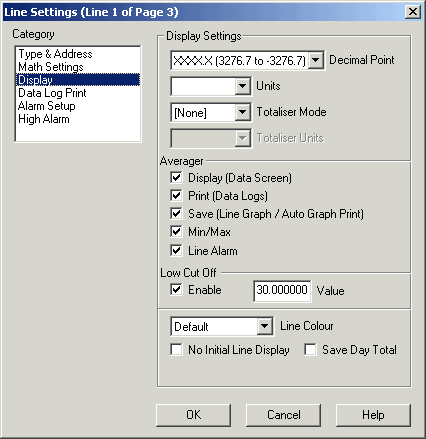Select Math Settings category

coord(51,67)
